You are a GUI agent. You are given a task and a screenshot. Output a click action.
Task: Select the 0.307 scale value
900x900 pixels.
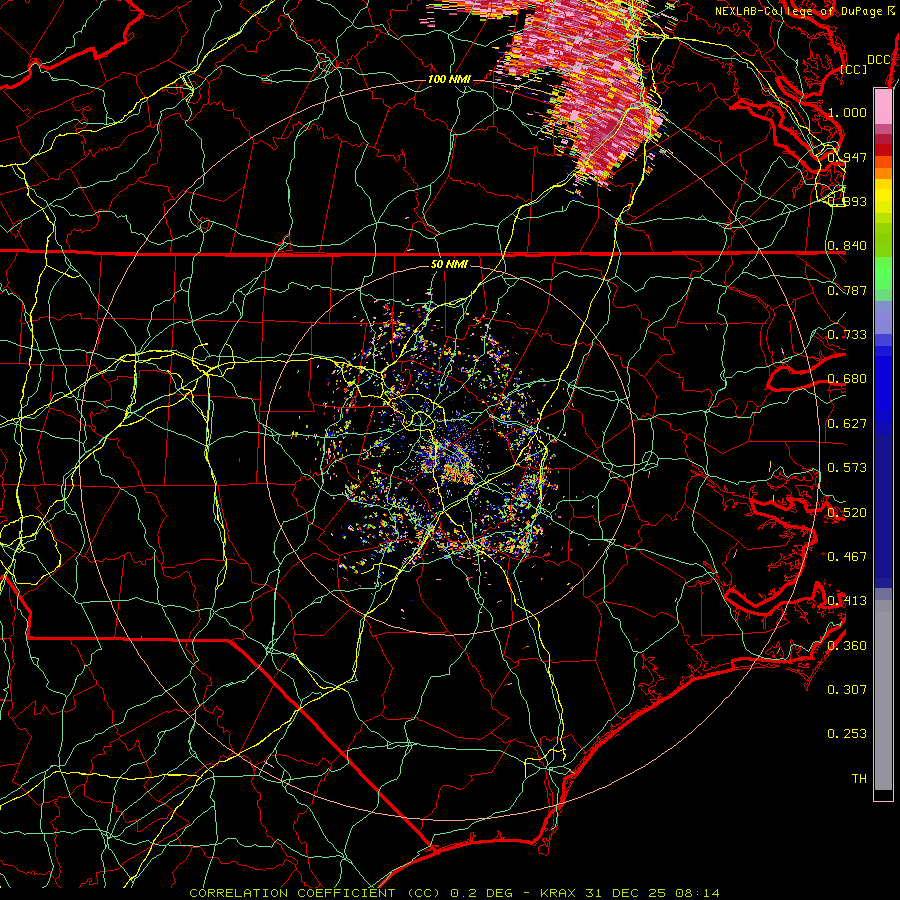tap(847, 690)
